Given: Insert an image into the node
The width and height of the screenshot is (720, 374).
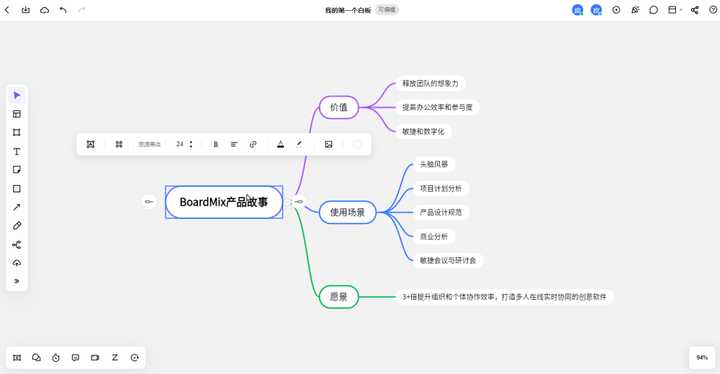Looking at the screenshot, I should (328, 144).
